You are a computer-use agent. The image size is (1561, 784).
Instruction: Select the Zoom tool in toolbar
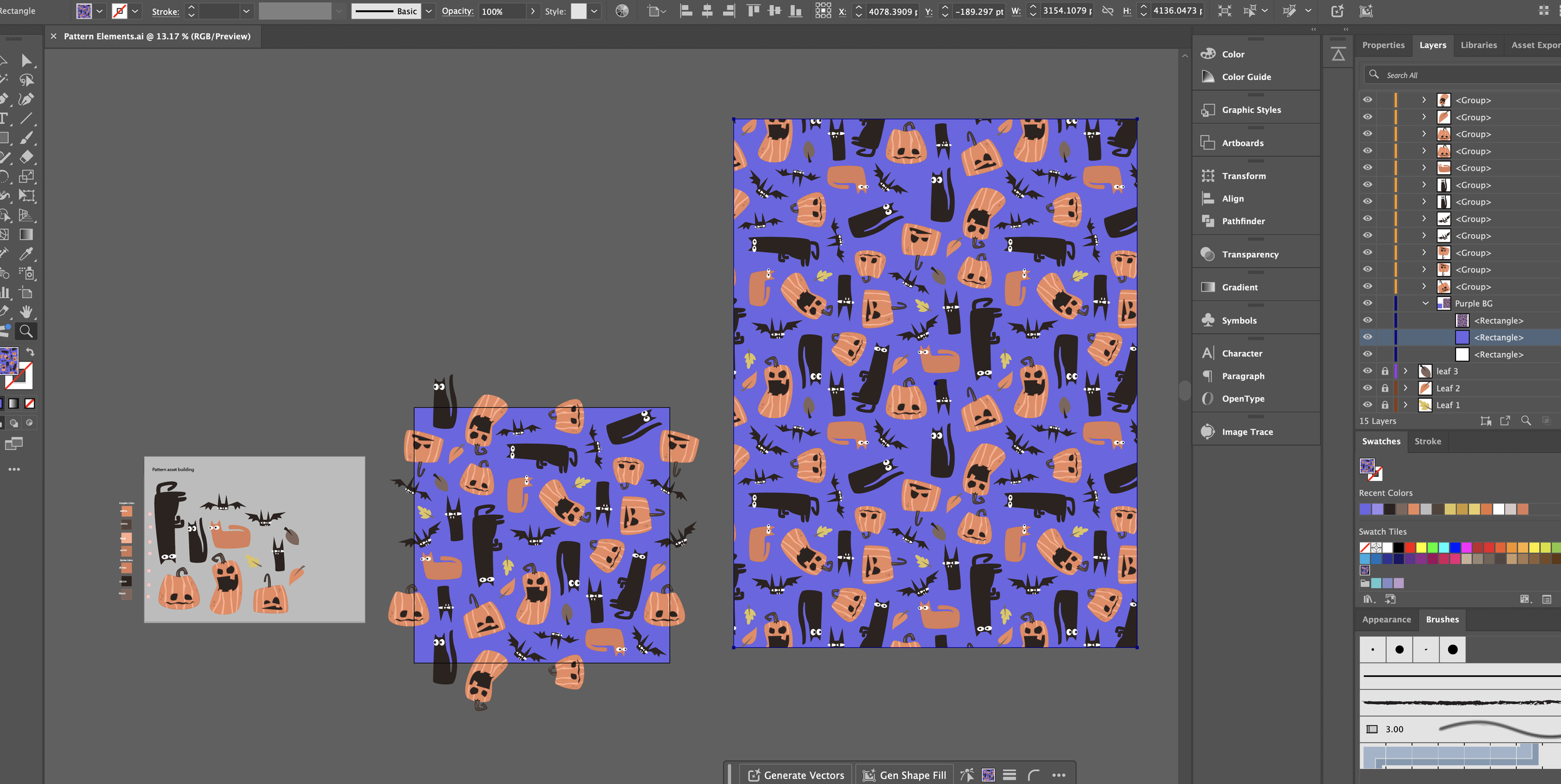[26, 331]
